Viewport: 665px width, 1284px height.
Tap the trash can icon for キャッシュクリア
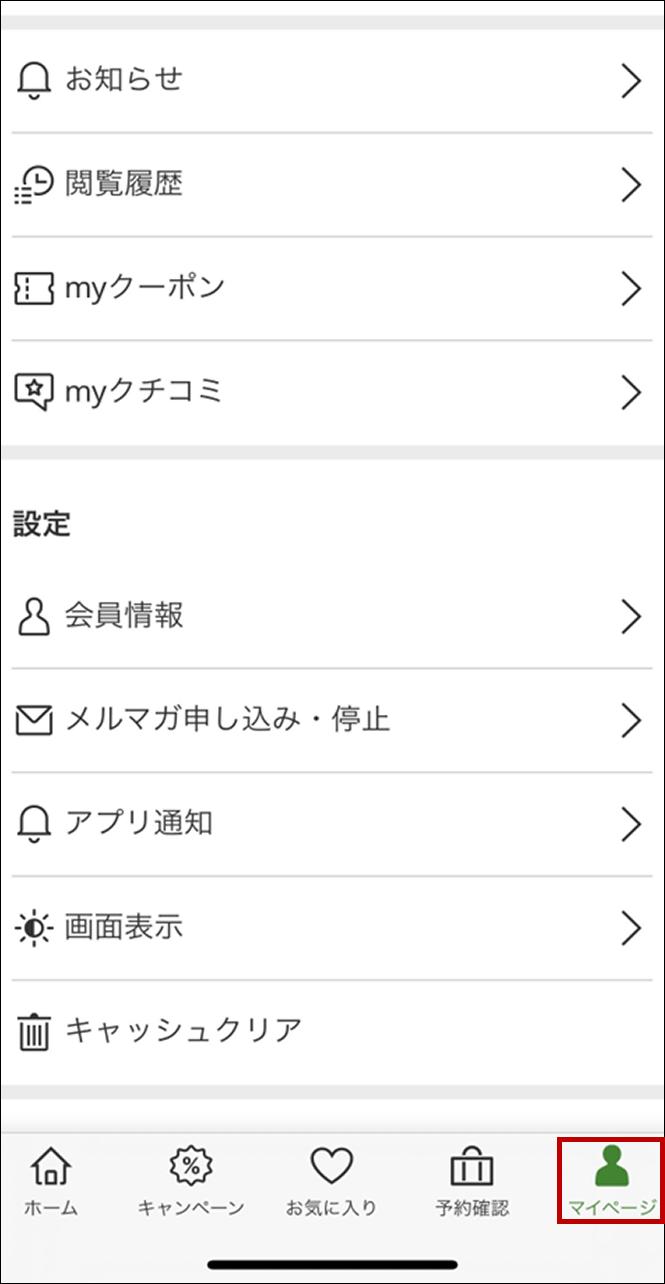point(34,1031)
